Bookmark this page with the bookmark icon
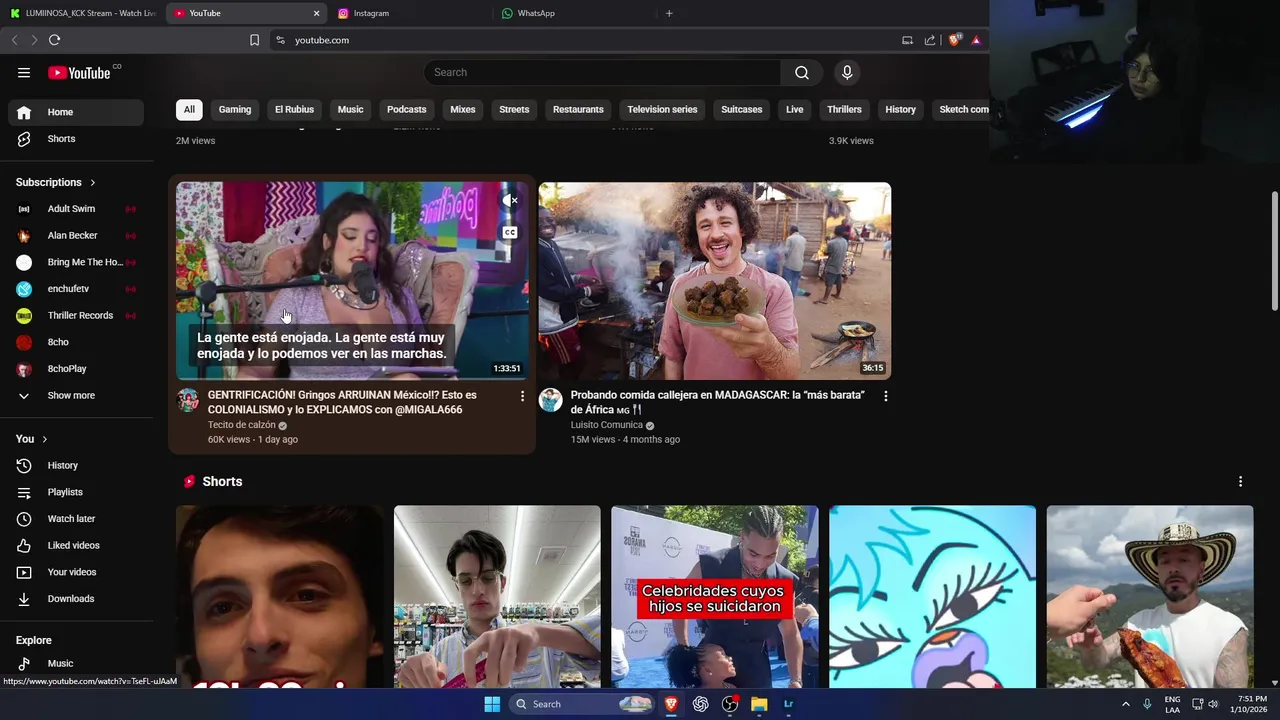The width and height of the screenshot is (1280, 720). [254, 40]
